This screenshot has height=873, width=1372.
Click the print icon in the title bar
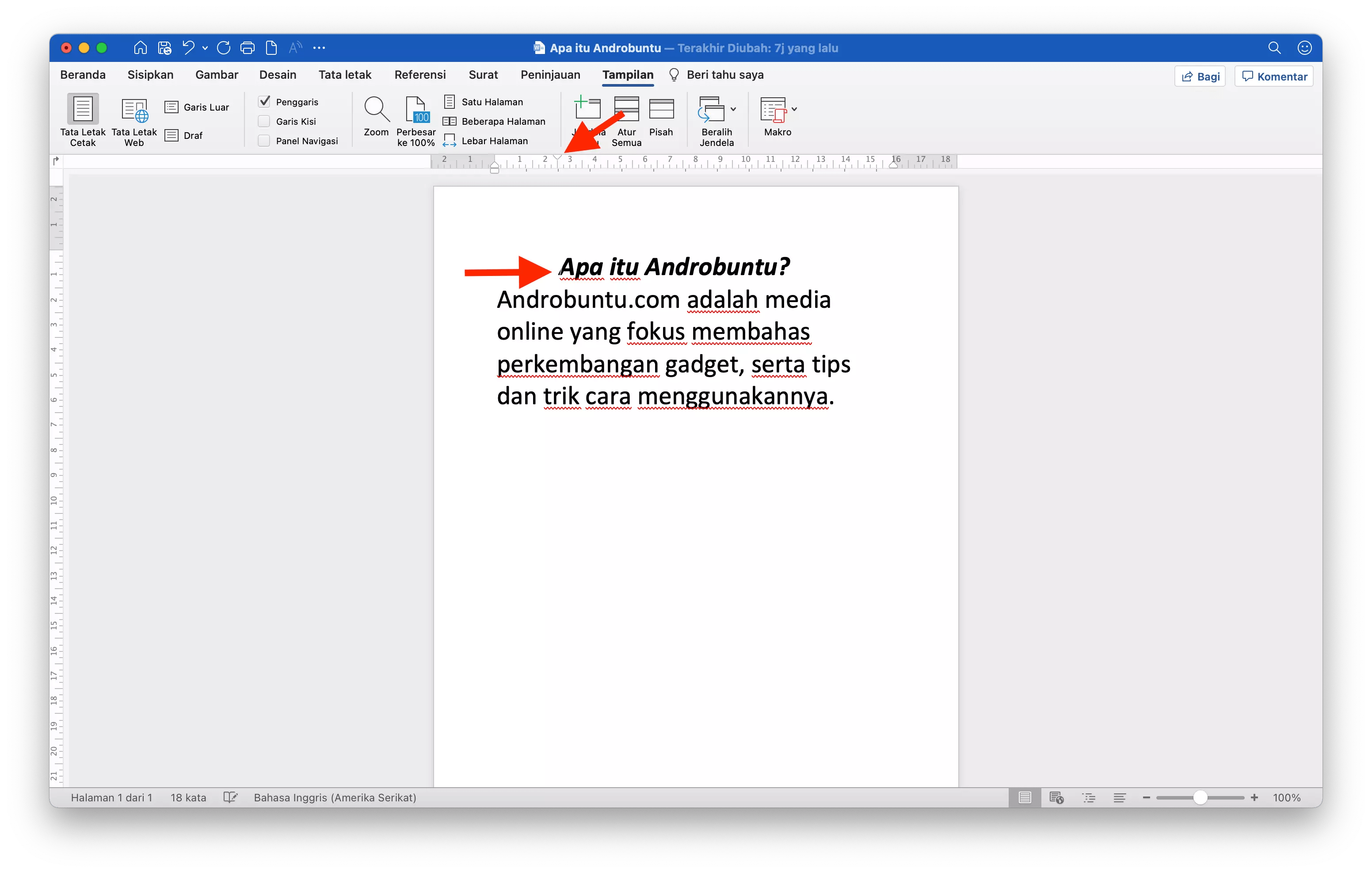[x=247, y=48]
